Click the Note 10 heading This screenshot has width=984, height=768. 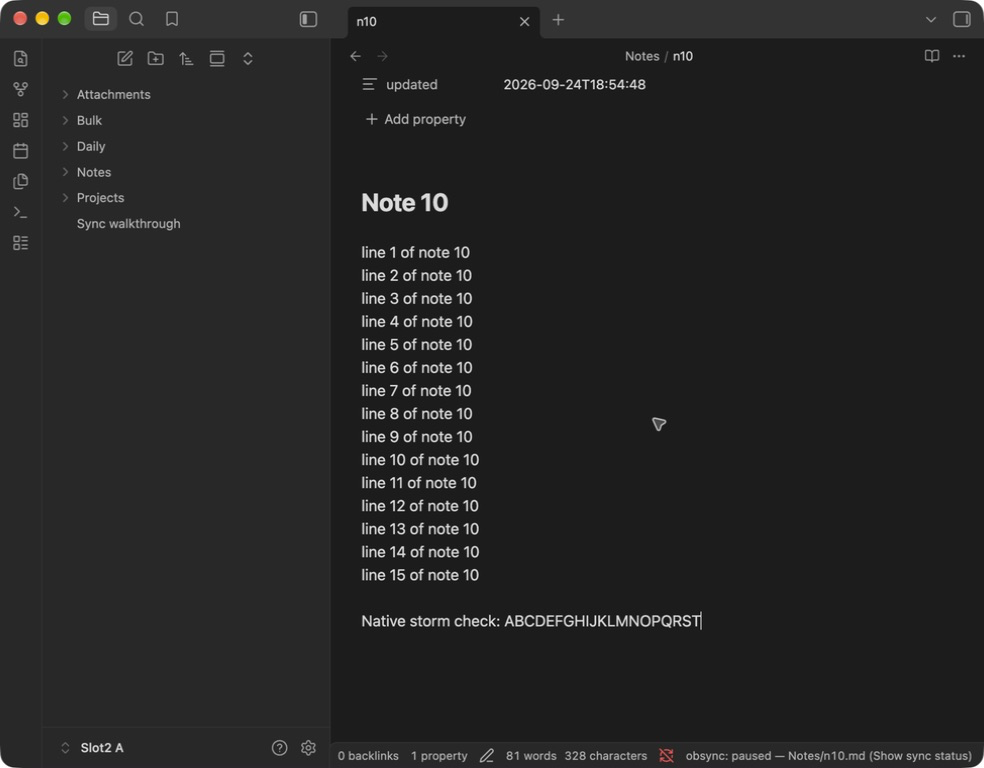point(405,203)
